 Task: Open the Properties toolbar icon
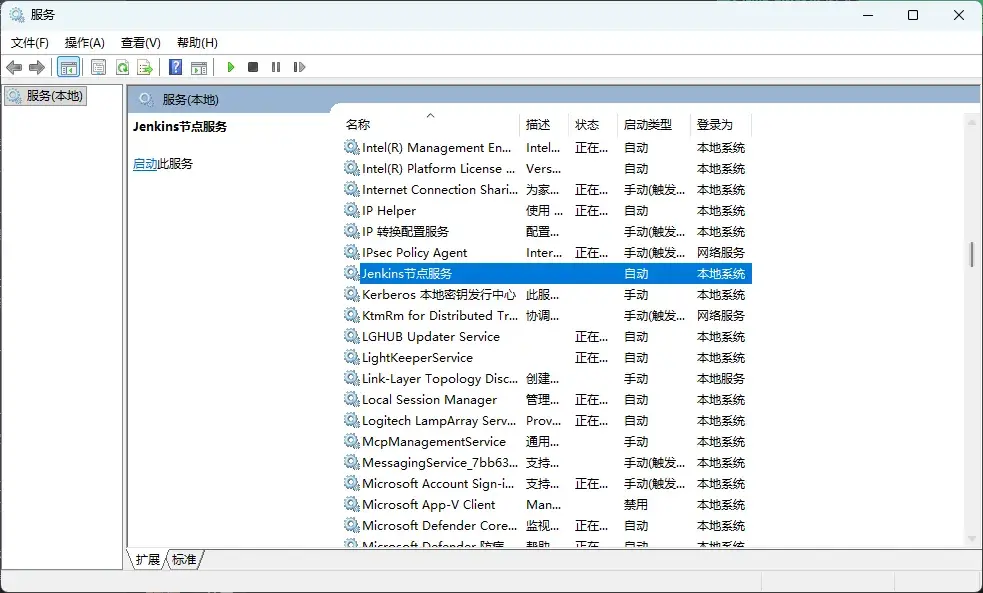(98, 67)
